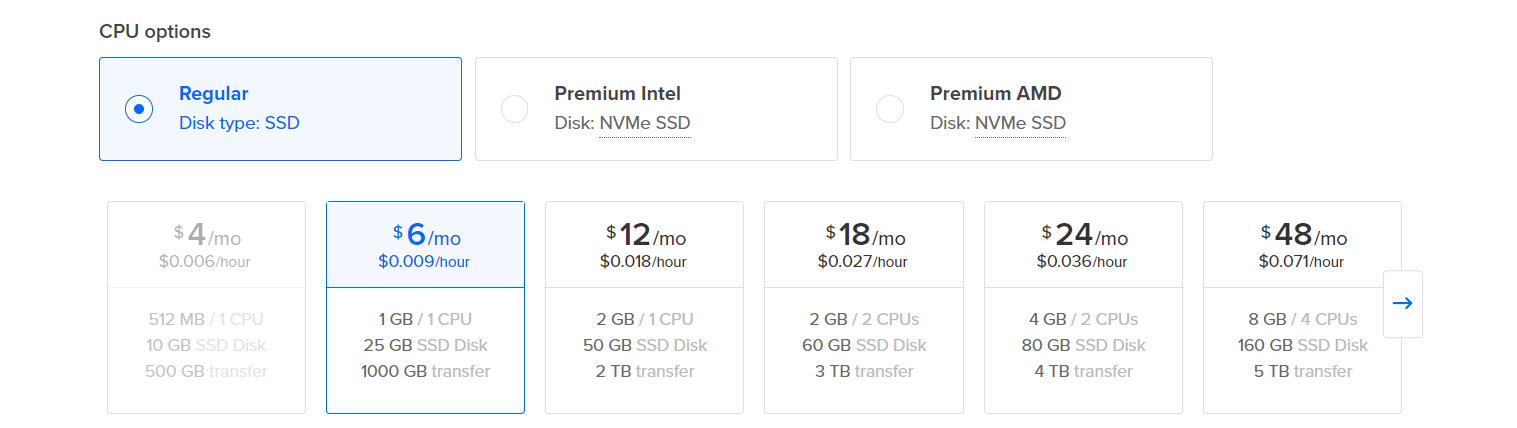Click the Regular option title
The width and height of the screenshot is (1517, 428).
213,94
